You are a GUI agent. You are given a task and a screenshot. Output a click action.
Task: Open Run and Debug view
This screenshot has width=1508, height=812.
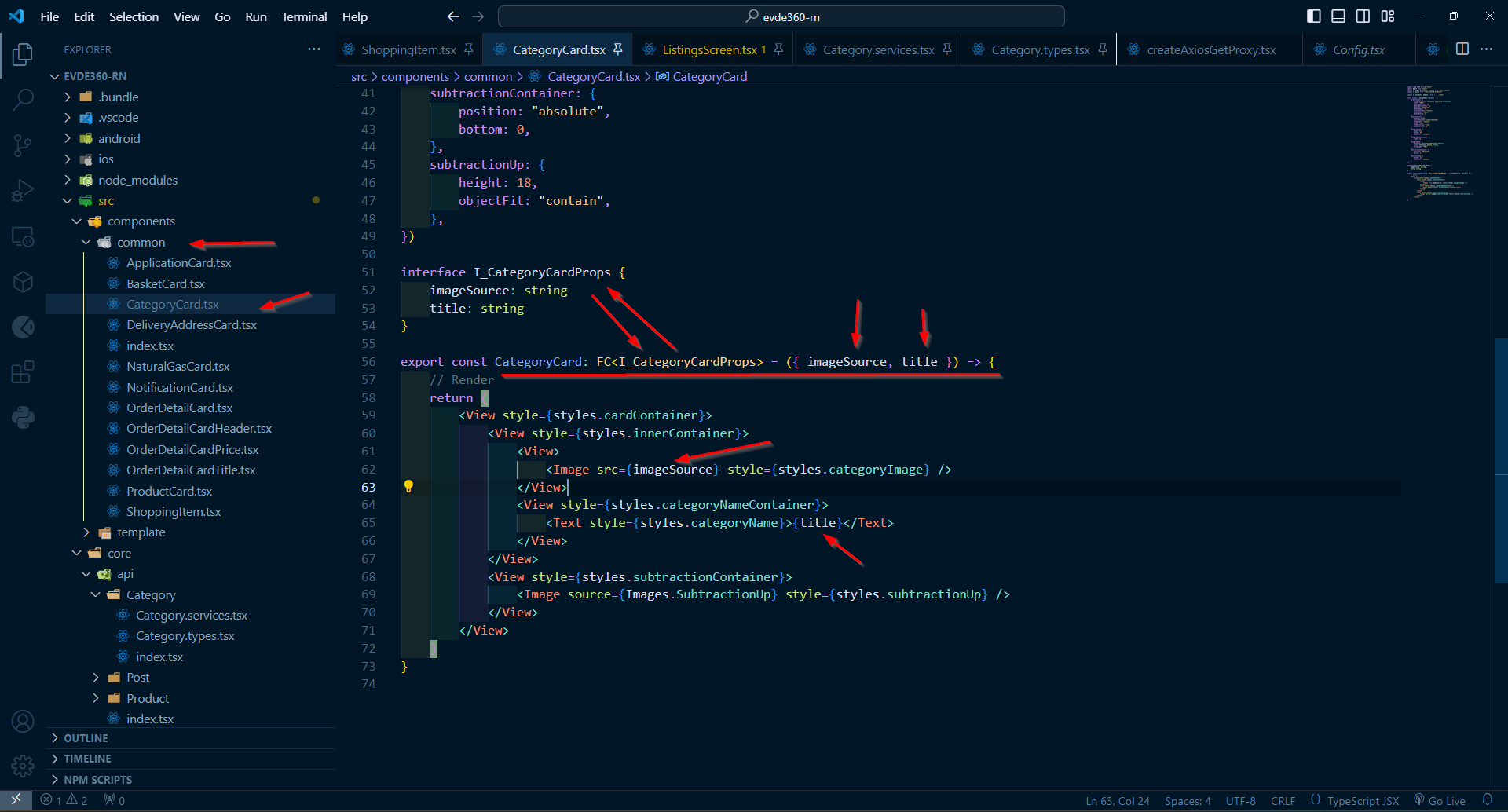[23, 191]
